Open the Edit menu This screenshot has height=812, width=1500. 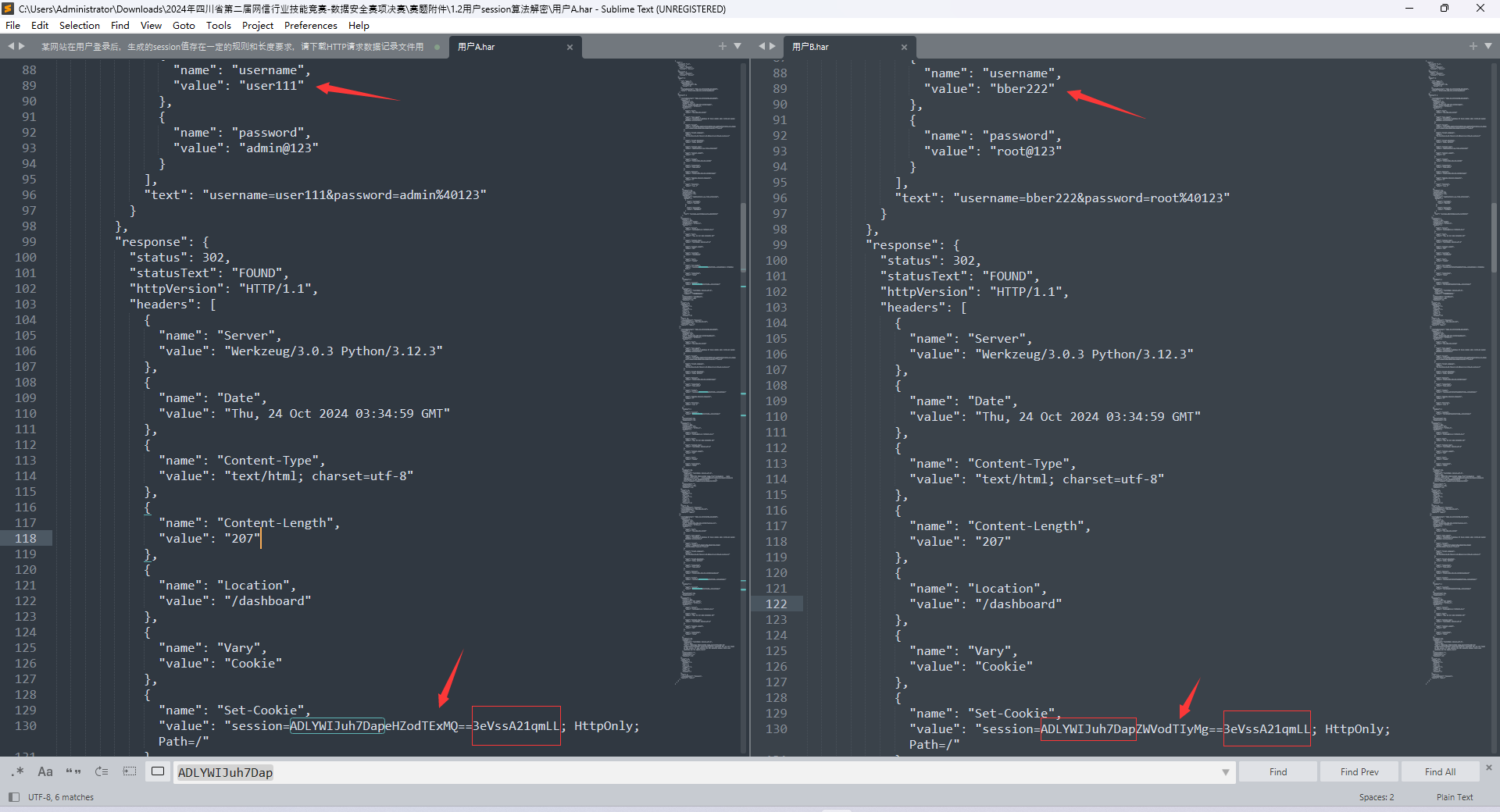(x=40, y=26)
